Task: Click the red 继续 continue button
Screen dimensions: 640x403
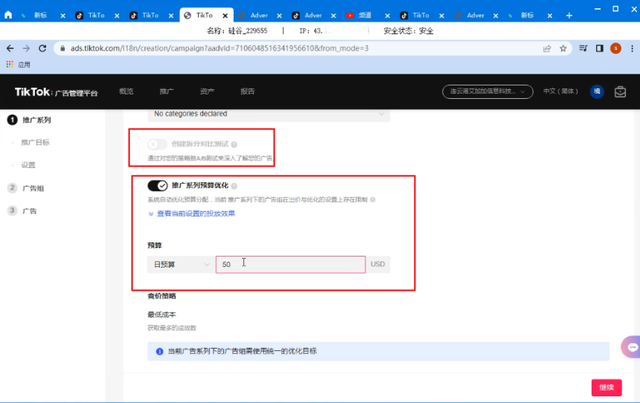Action: (x=607, y=387)
